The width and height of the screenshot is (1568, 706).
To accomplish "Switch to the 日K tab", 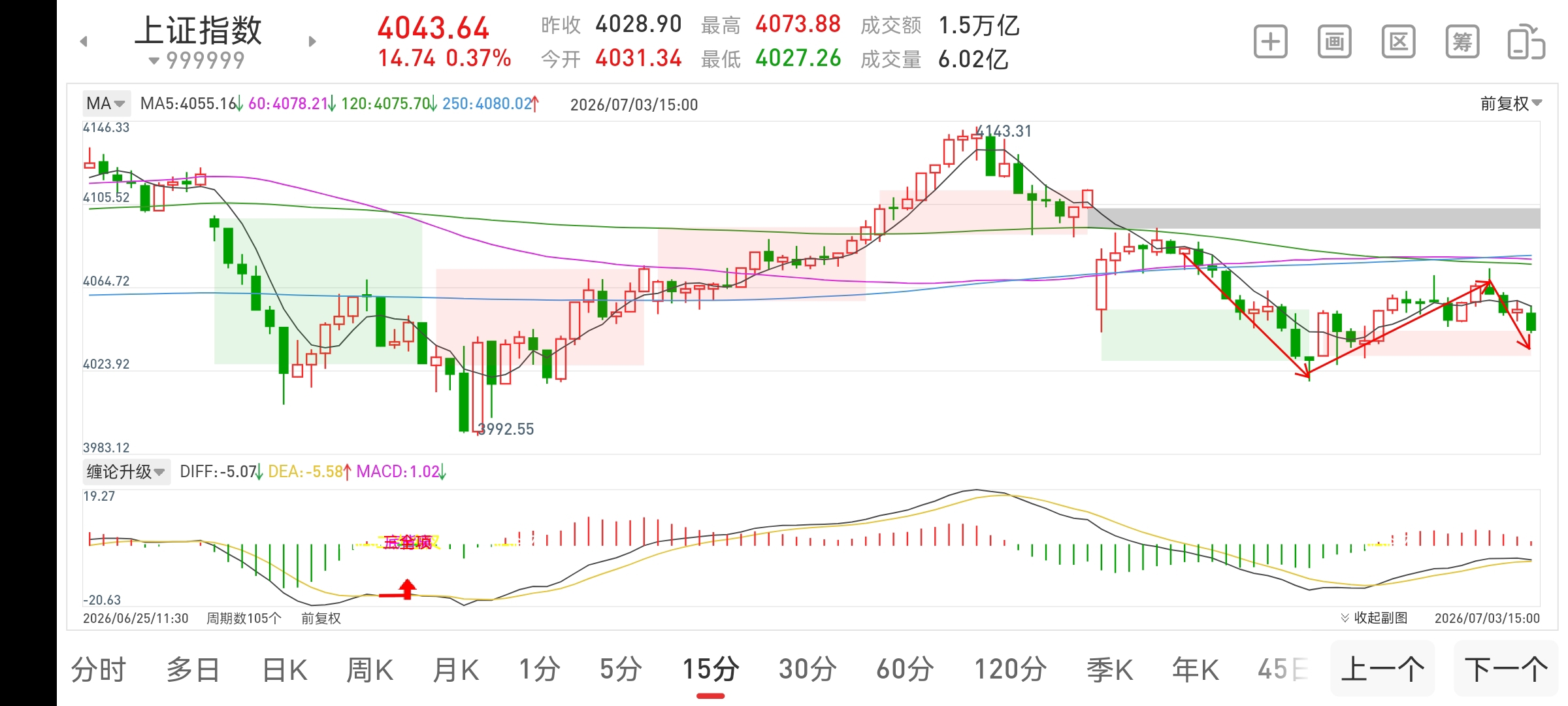I will tap(284, 670).
